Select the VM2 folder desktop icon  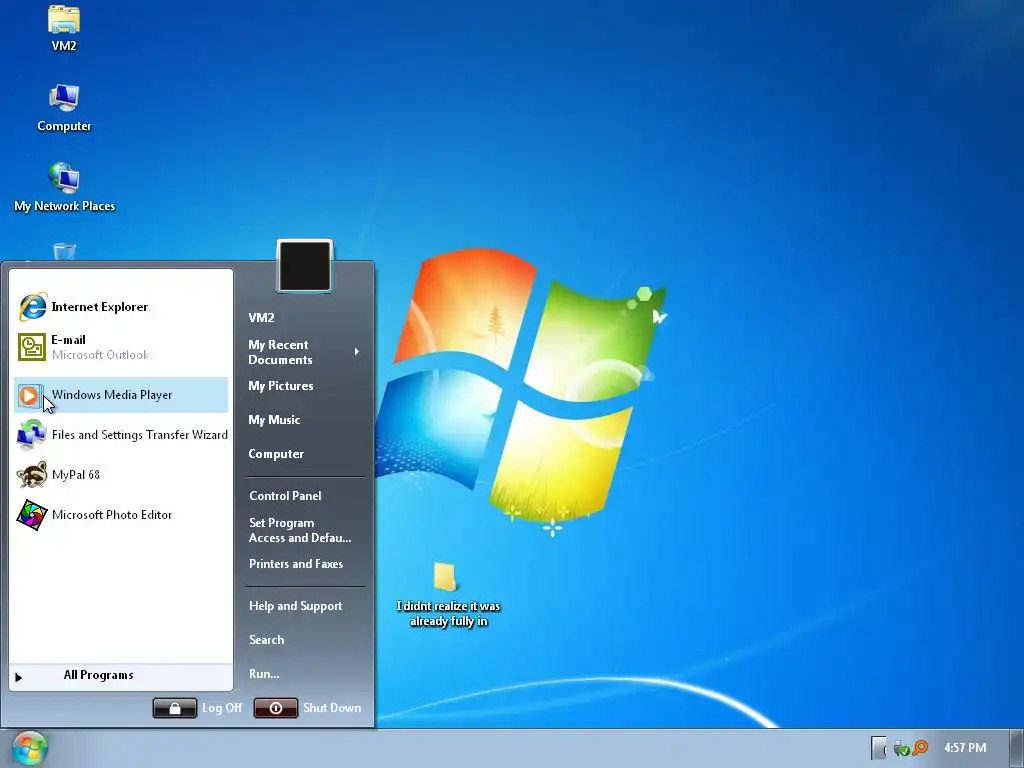(x=64, y=28)
